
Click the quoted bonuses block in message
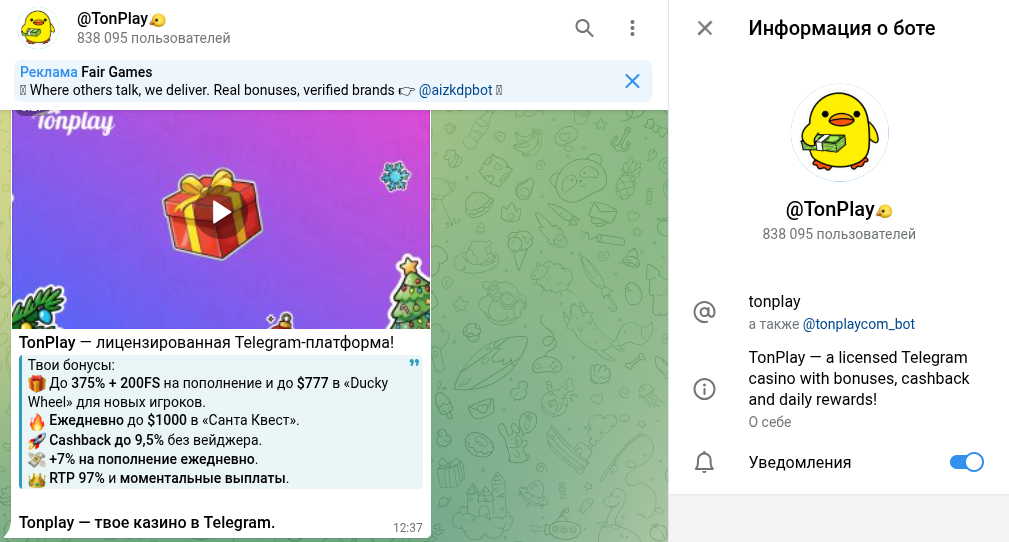click(210, 422)
